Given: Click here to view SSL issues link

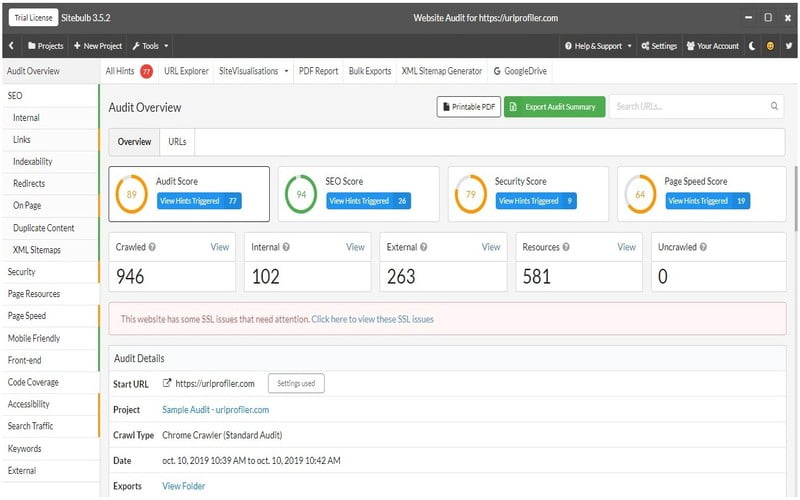Looking at the screenshot, I should point(372,319).
